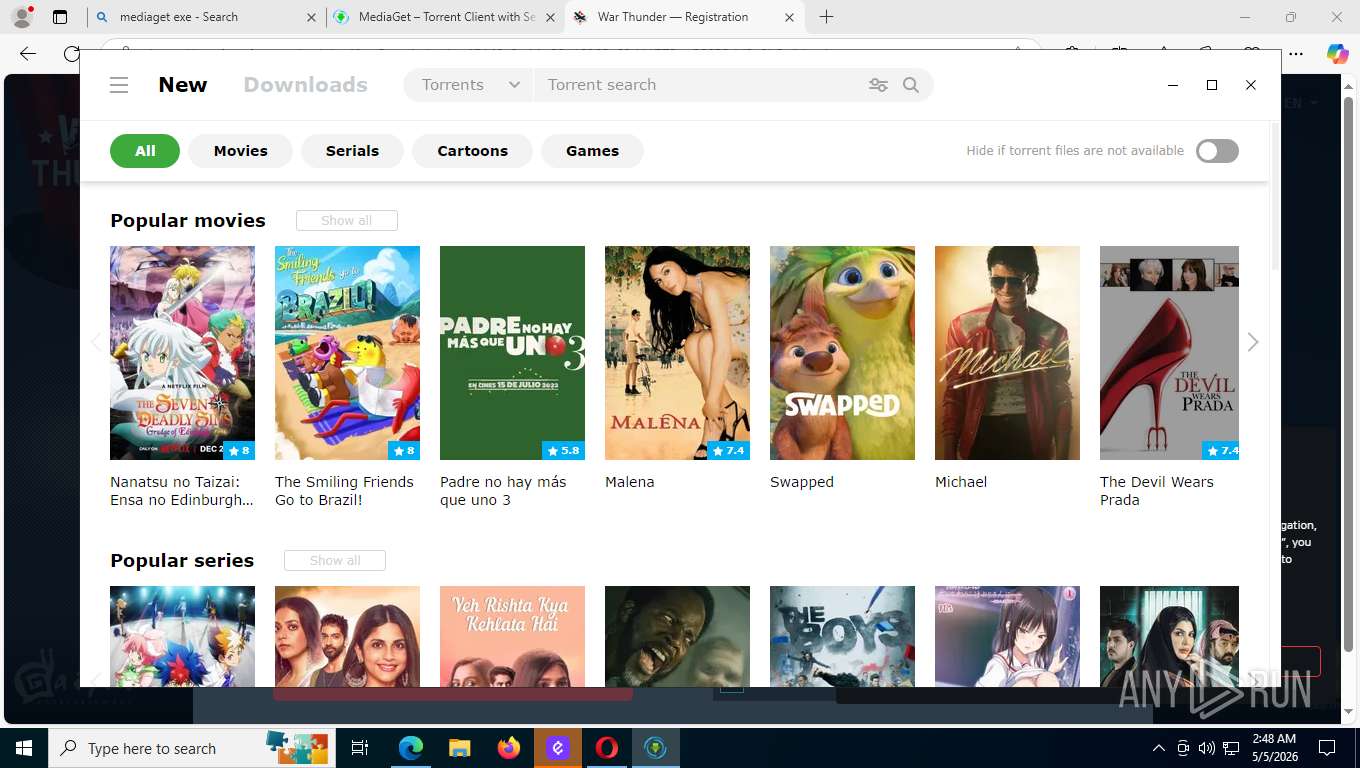Screen dimensions: 1360x768
Task: Click the magnifier search icon
Action: point(911,85)
